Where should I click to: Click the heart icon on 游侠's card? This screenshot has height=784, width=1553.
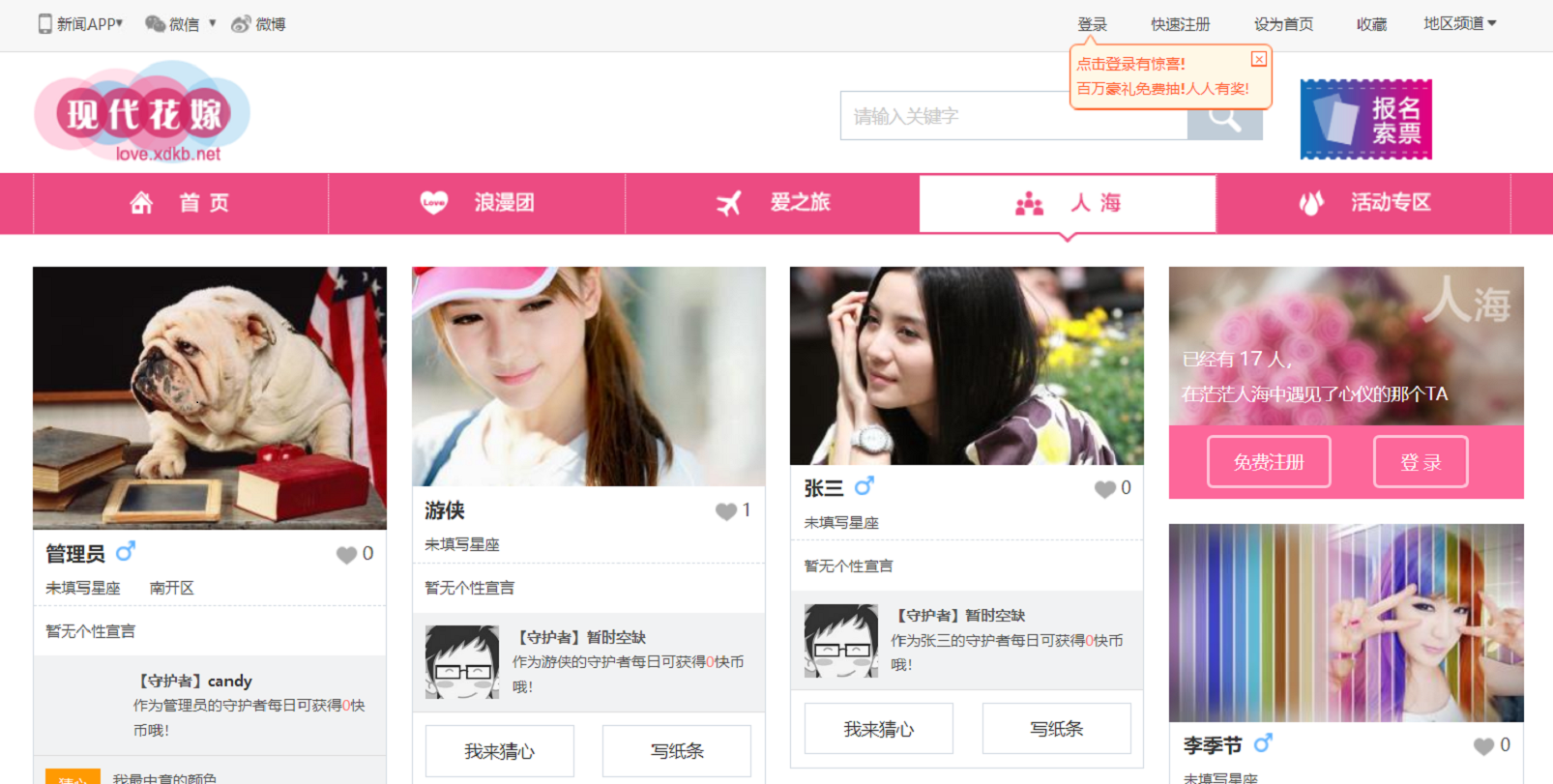click(x=725, y=511)
